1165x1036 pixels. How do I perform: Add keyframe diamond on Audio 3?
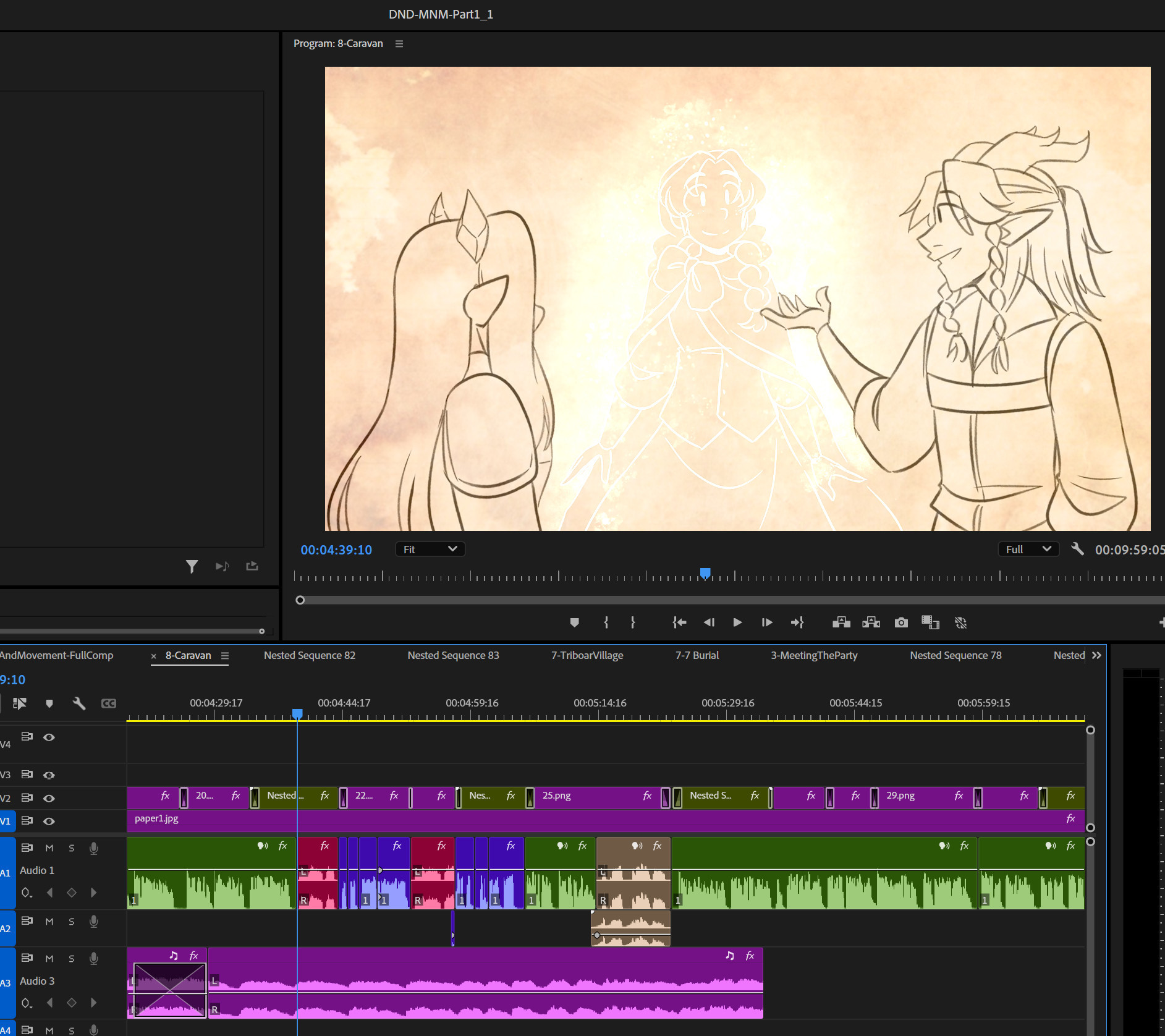72,1003
